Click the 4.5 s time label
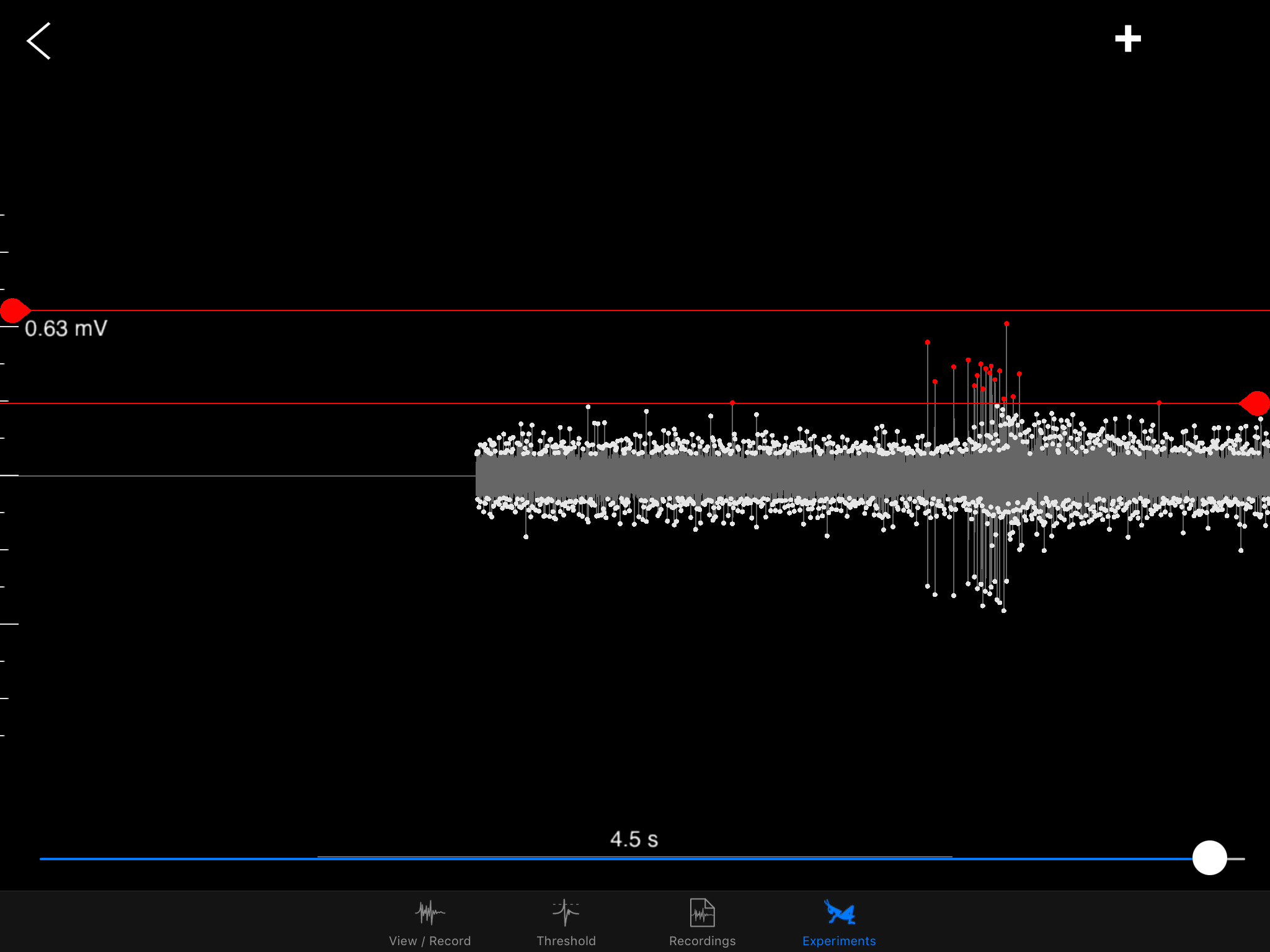This screenshot has width=1270, height=952. click(634, 839)
